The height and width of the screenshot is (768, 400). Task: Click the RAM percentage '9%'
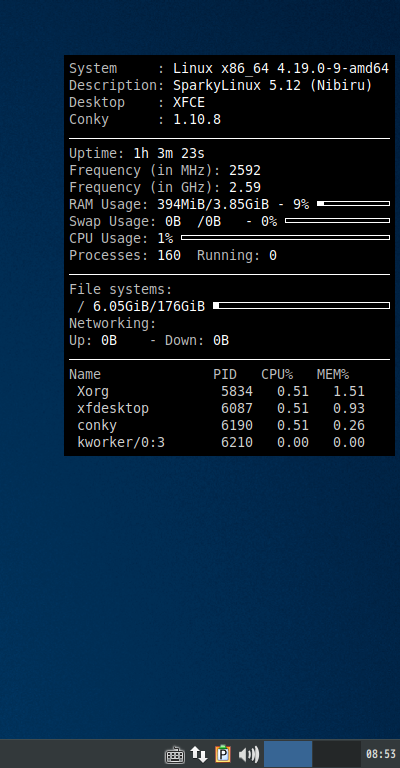tap(301, 205)
